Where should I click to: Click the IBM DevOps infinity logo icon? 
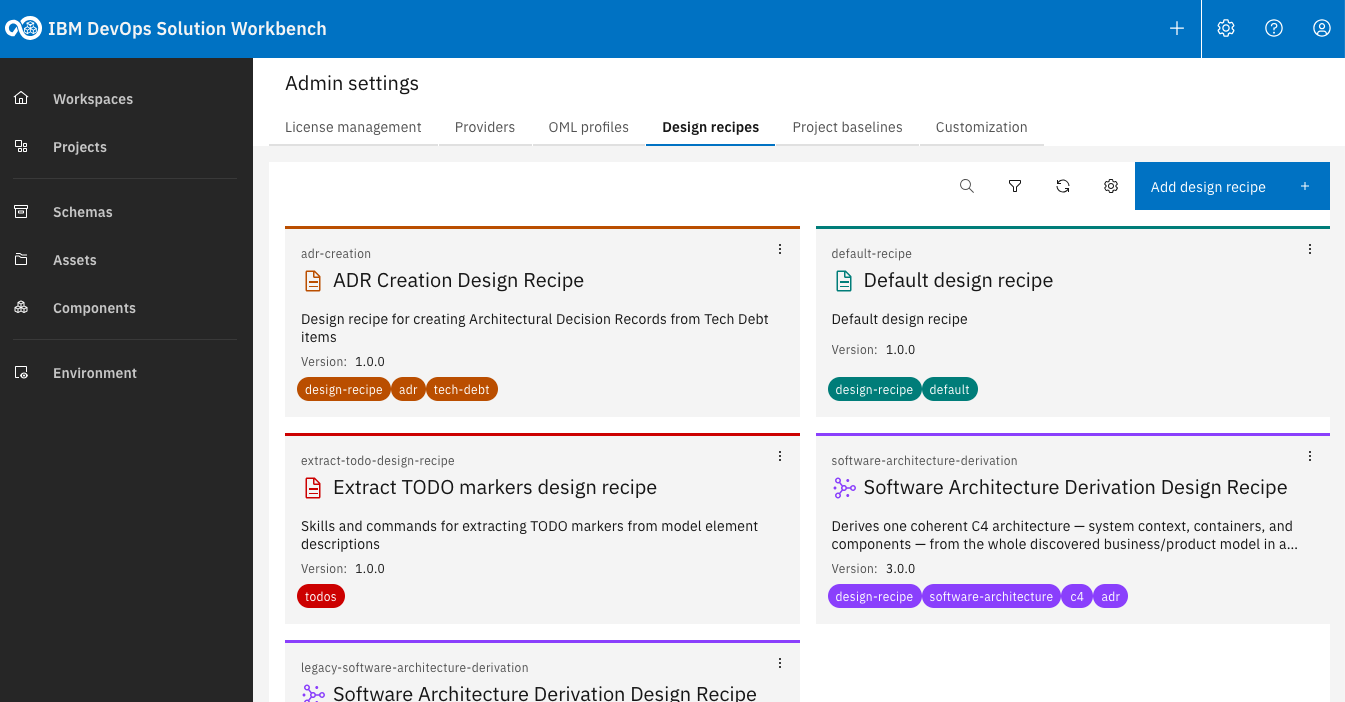25,29
